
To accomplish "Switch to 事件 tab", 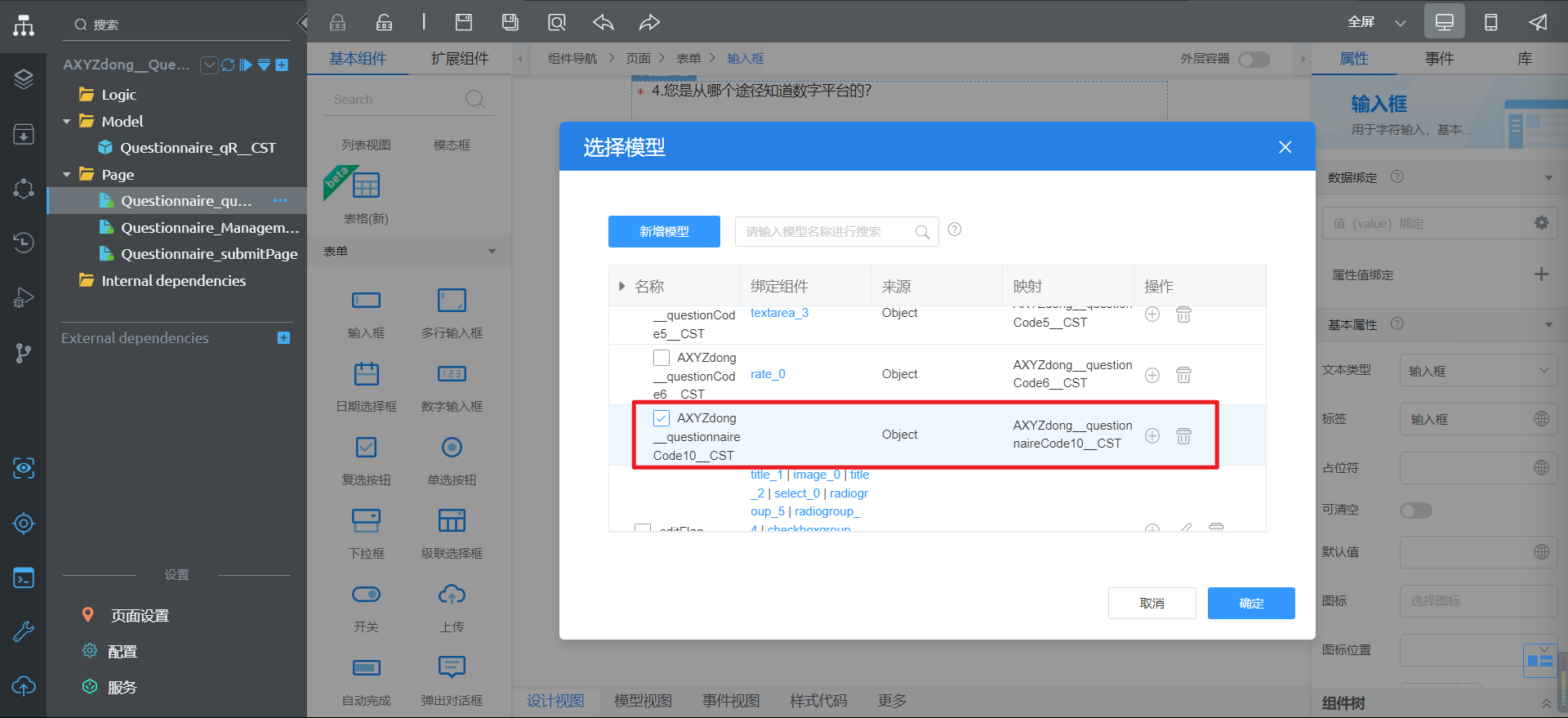I will [x=1439, y=59].
